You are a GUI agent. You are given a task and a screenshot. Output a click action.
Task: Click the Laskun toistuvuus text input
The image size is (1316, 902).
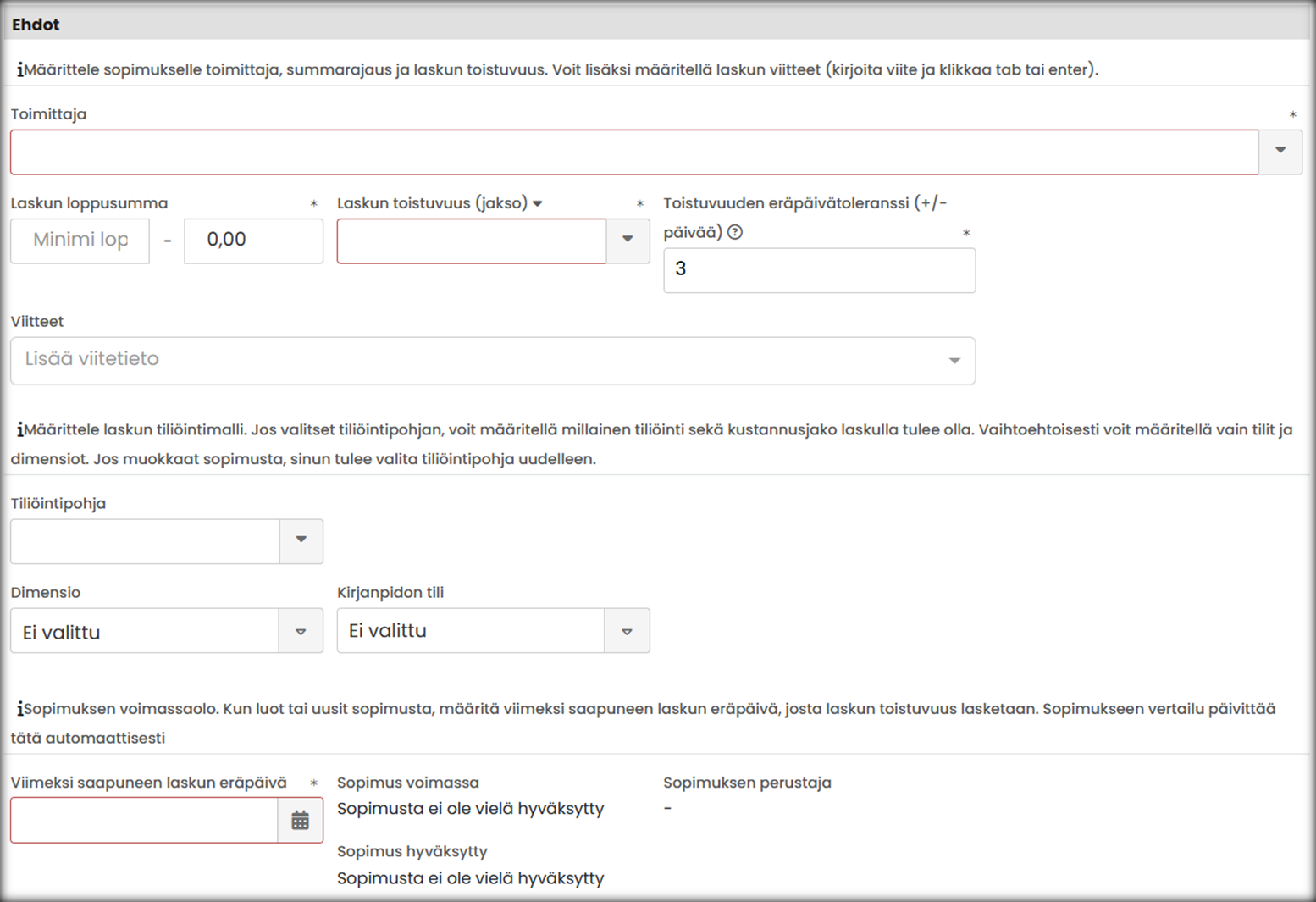point(471,241)
